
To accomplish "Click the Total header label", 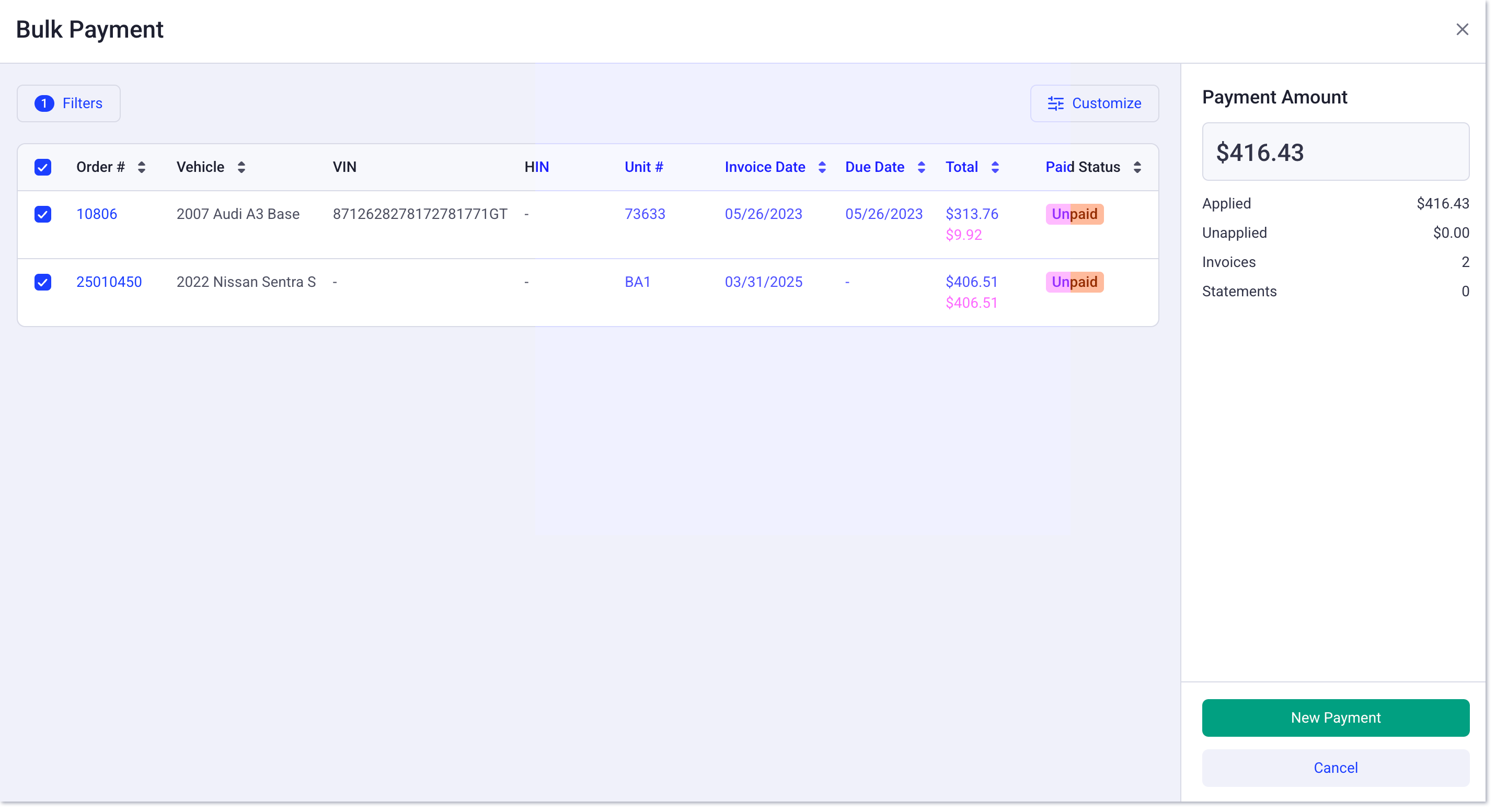I will click(962, 167).
